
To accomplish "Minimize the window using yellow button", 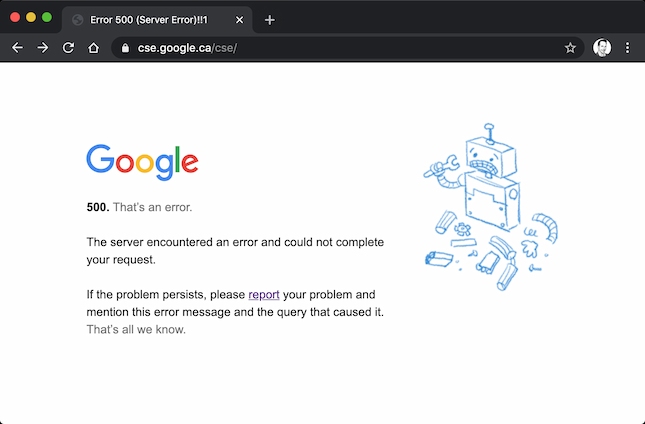I will pyautogui.click(x=31, y=18).
